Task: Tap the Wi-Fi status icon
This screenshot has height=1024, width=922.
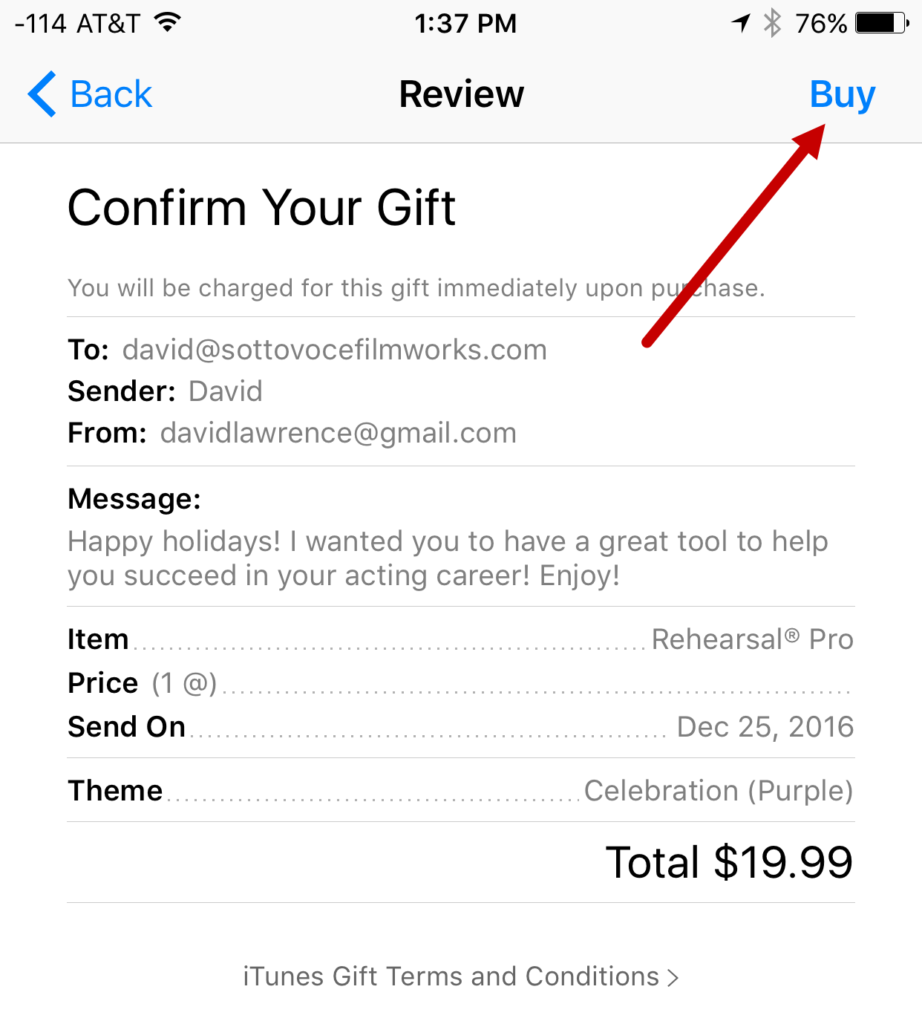Action: click(168, 23)
